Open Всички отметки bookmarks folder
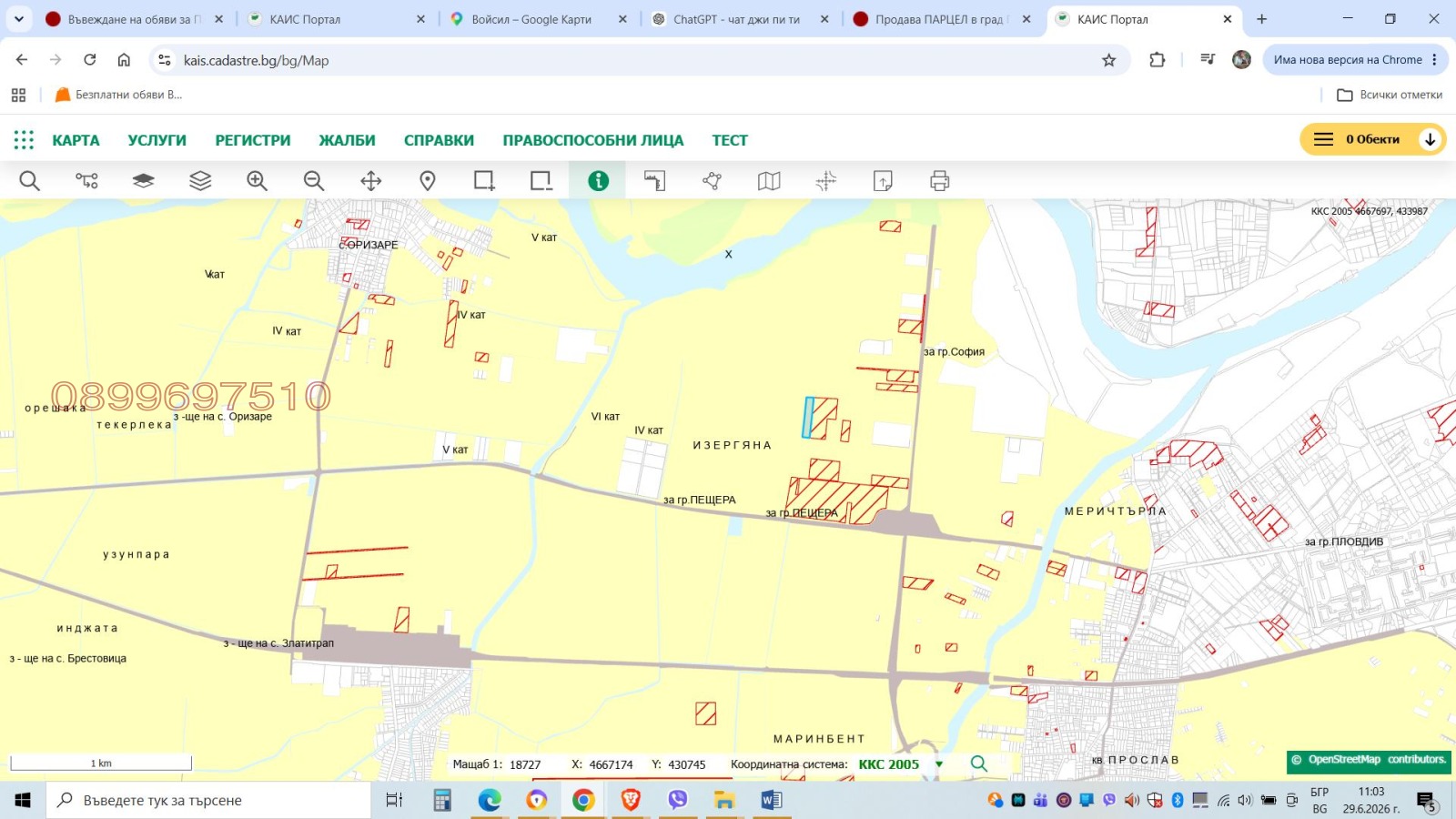This screenshot has width=1456, height=819. (x=1390, y=95)
